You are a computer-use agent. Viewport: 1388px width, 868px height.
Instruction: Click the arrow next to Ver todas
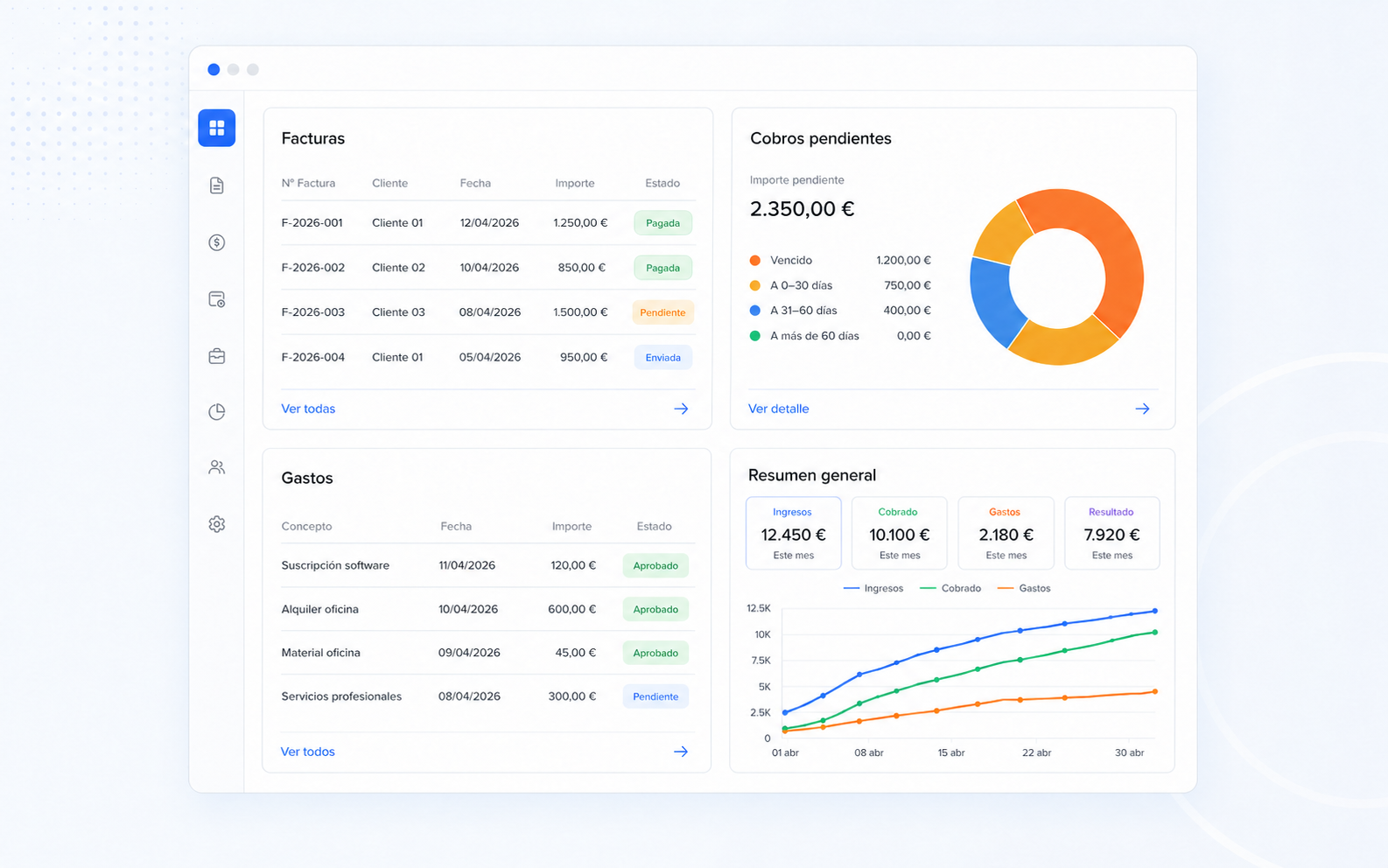click(x=681, y=409)
